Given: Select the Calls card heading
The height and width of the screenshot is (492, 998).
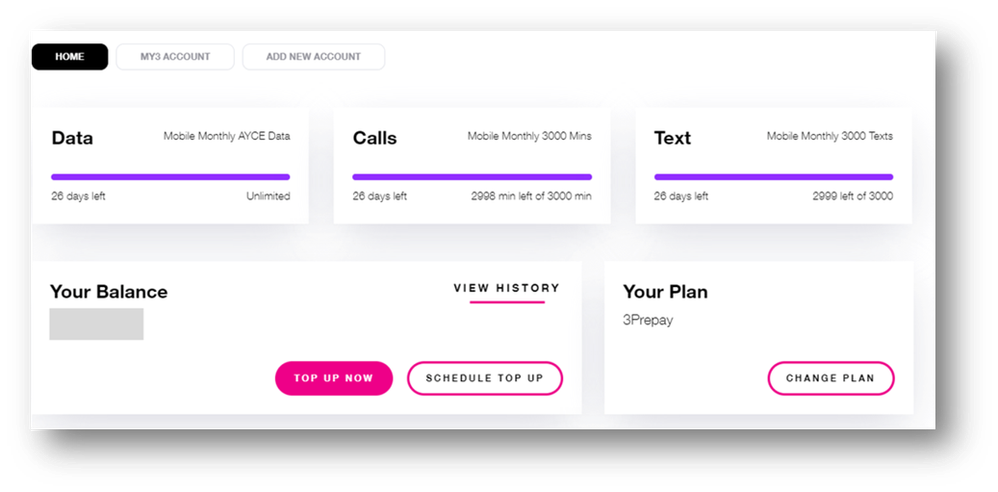Looking at the screenshot, I should 375,138.
